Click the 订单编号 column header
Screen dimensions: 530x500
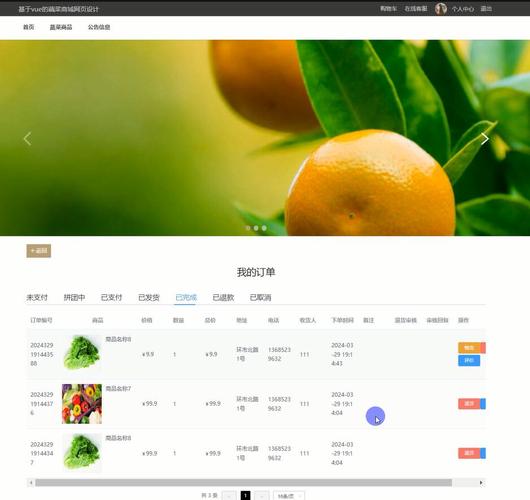pos(41,320)
